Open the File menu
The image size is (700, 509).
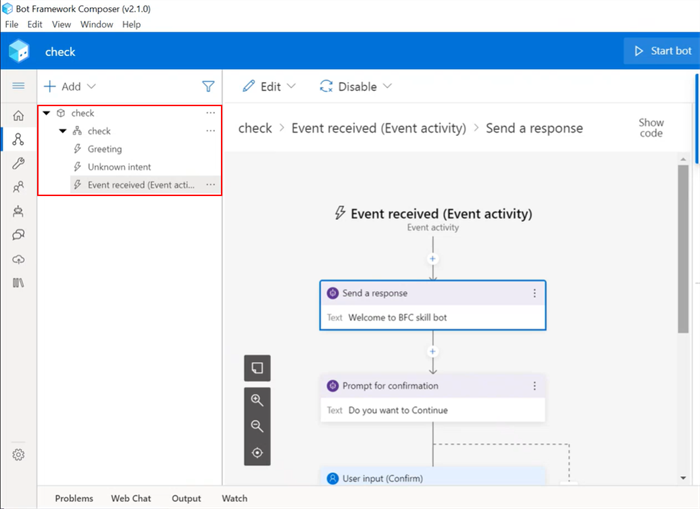tap(12, 24)
